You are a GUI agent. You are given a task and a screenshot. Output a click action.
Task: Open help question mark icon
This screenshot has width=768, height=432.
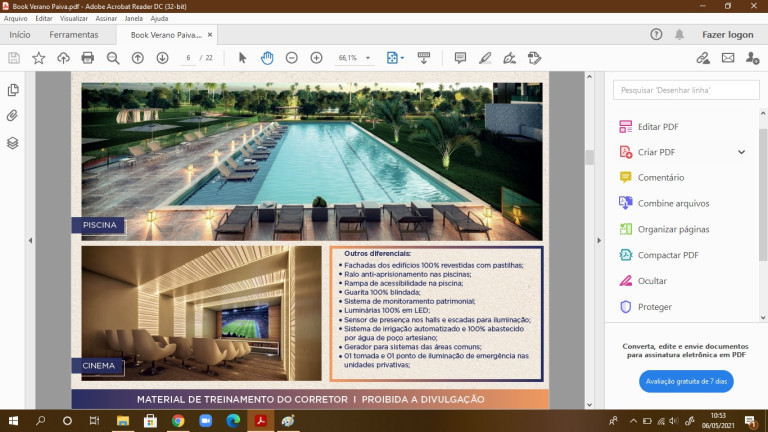[x=656, y=34]
